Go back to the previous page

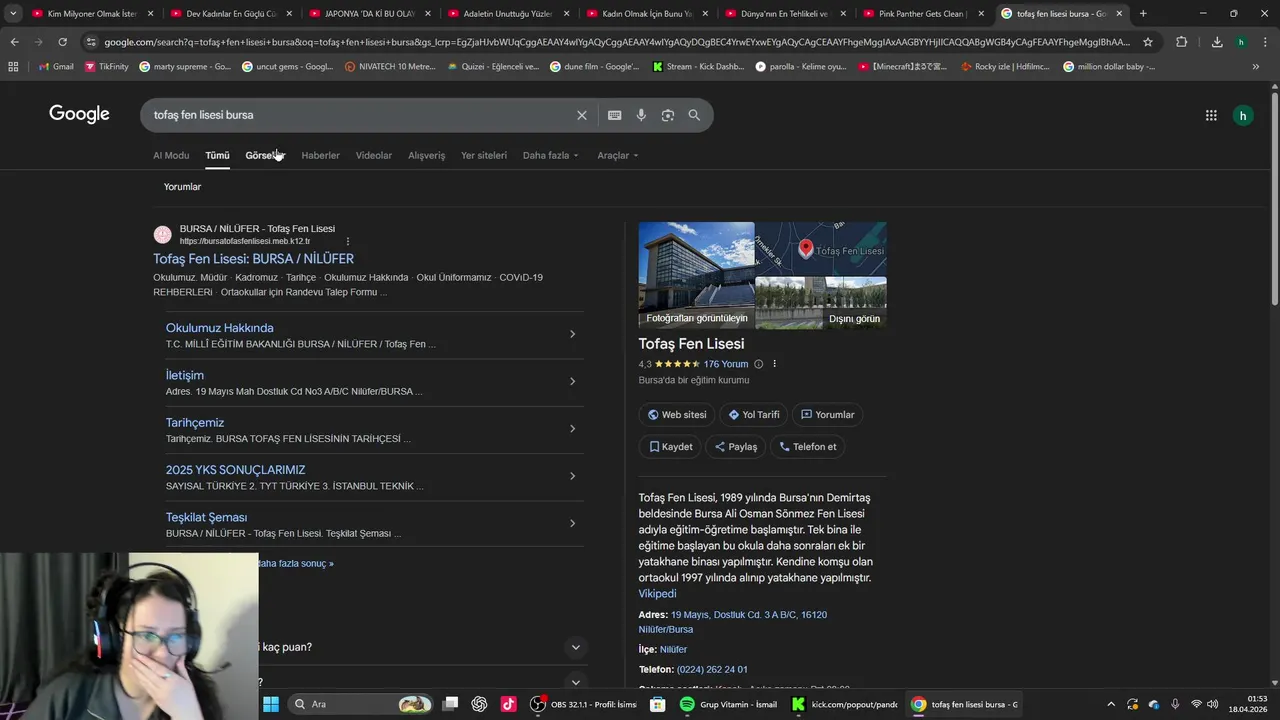click(14, 42)
